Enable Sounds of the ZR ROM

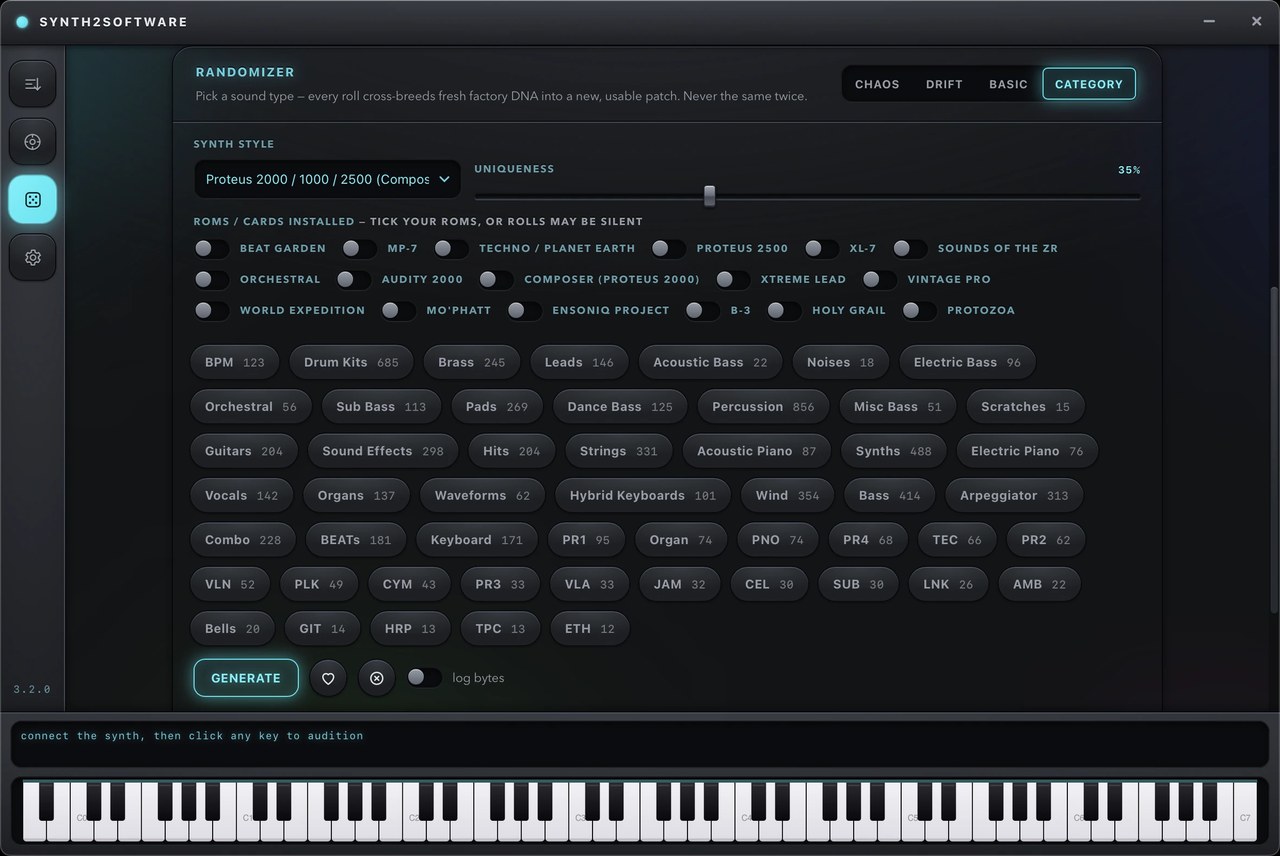(909, 248)
